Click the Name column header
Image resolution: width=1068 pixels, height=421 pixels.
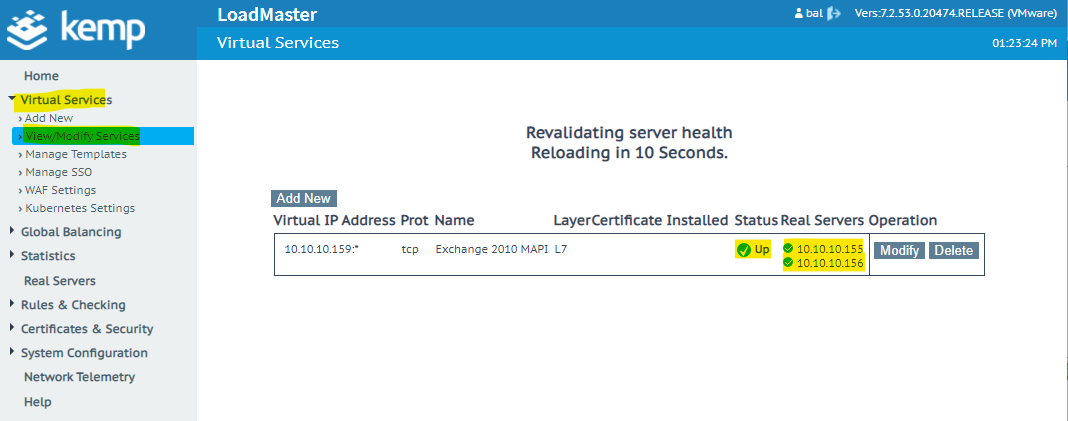point(454,221)
